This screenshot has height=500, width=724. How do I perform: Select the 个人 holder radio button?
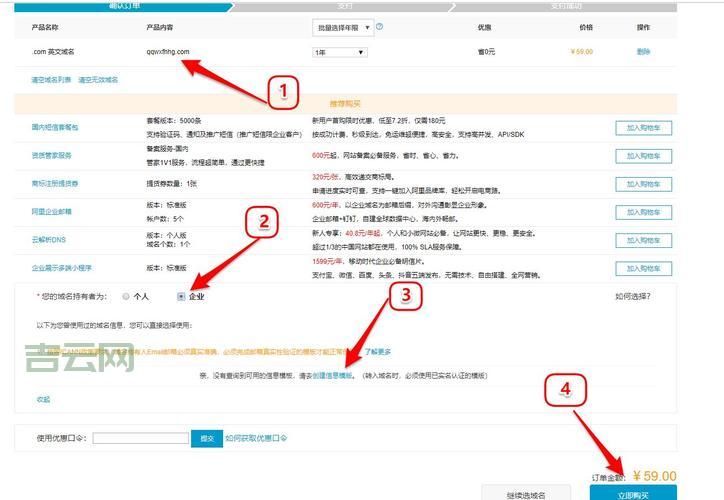126,296
